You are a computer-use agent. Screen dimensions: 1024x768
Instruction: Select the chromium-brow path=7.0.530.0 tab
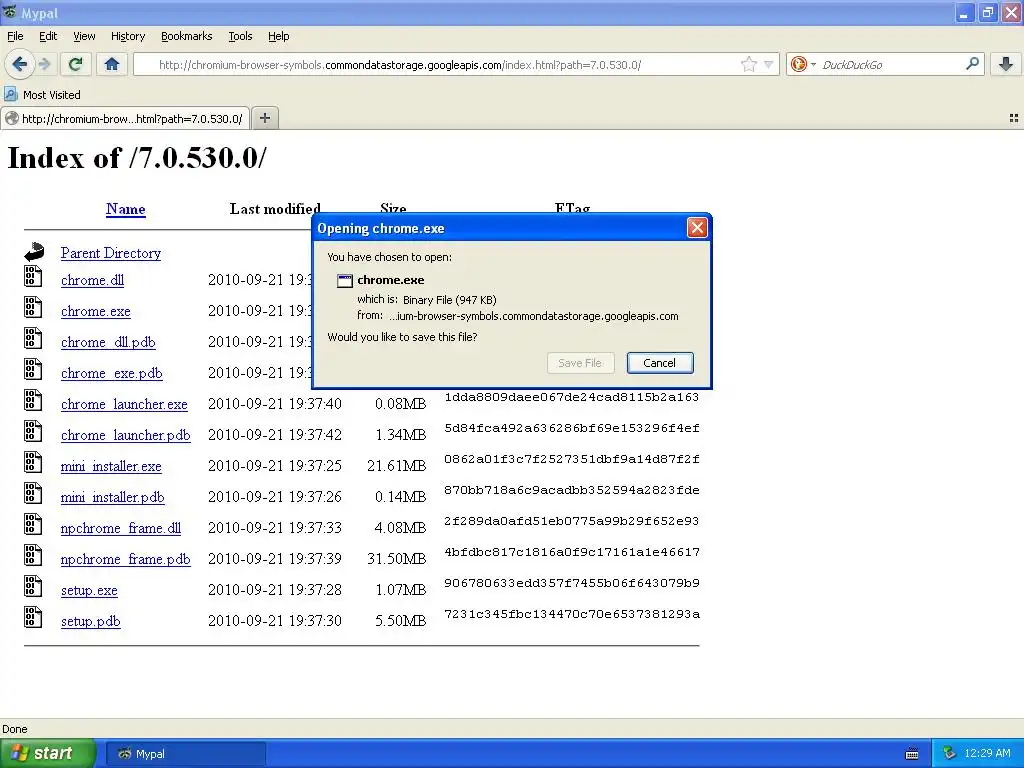coord(125,118)
